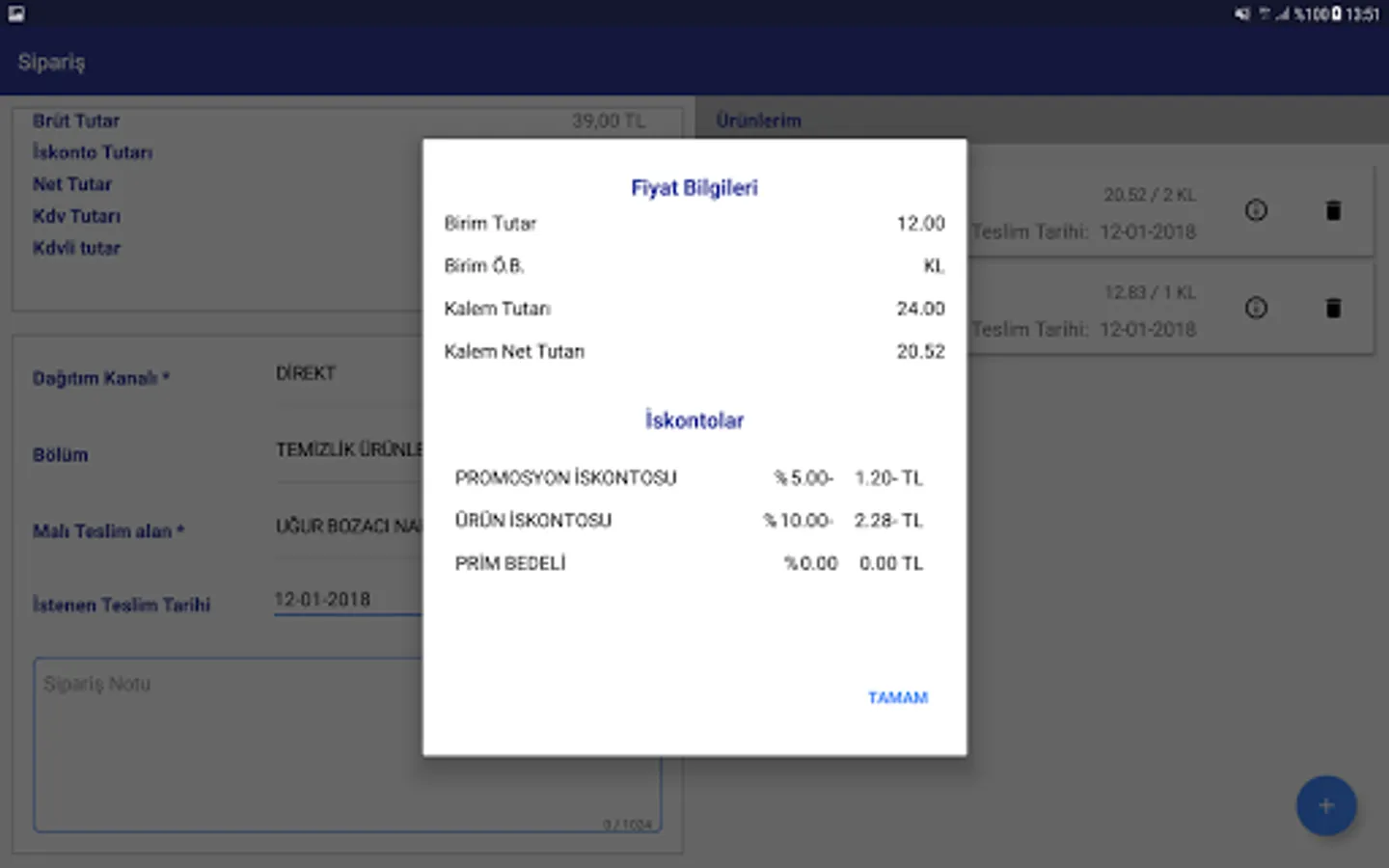
Task: Click the Ürünlerim header
Action: pyautogui.click(x=759, y=121)
